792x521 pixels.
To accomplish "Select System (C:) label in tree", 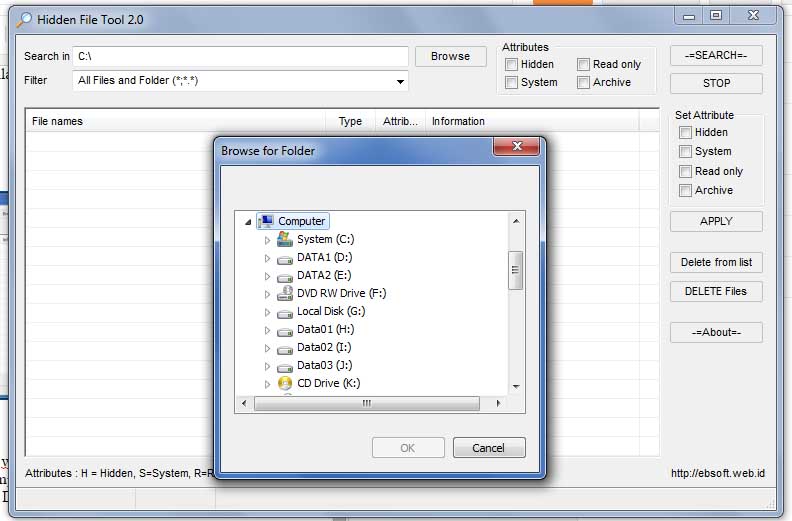I will point(325,240).
